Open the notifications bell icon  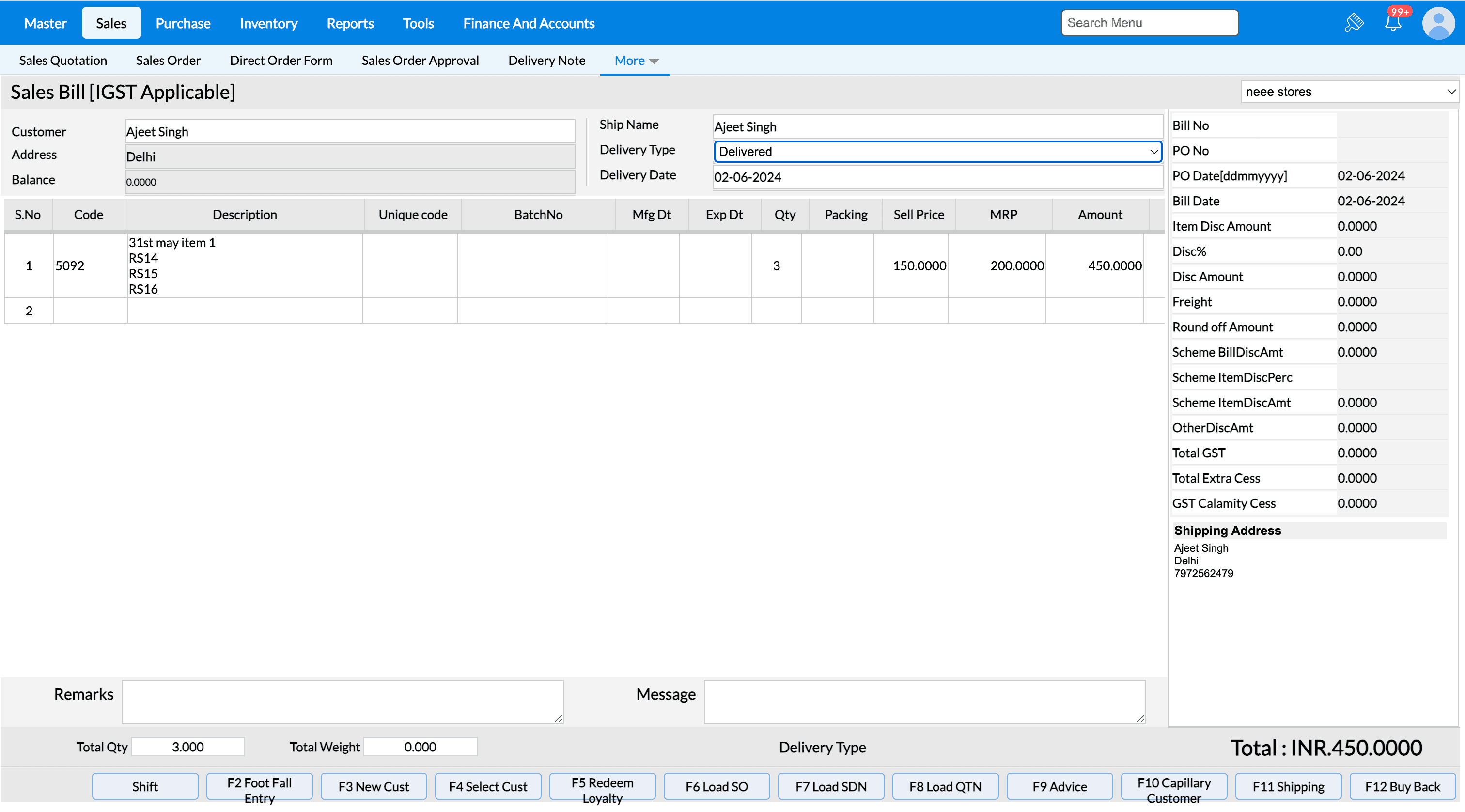point(1392,23)
